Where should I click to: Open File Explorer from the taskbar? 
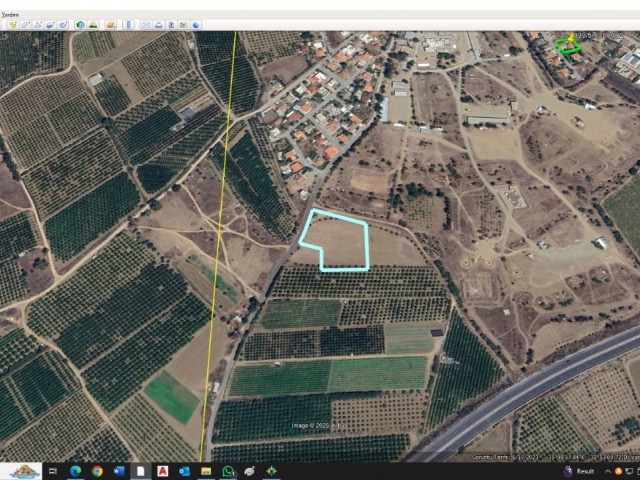tap(206, 471)
